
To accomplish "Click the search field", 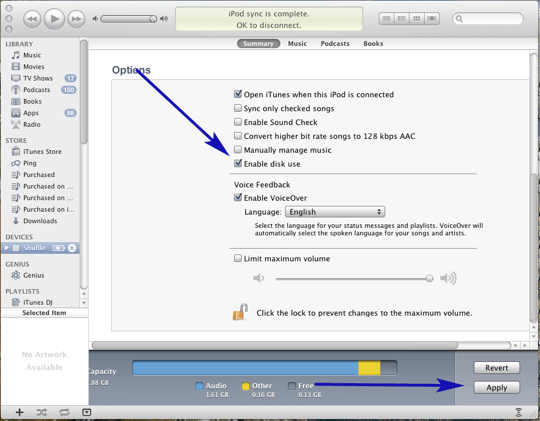I will pyautogui.click(x=488, y=19).
